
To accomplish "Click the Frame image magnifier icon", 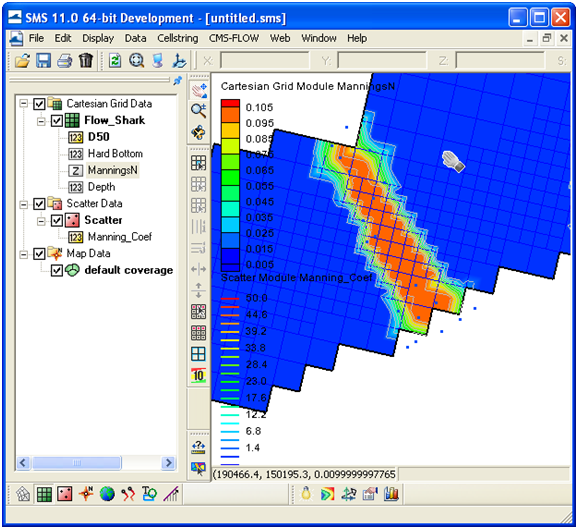I will pos(136,60).
